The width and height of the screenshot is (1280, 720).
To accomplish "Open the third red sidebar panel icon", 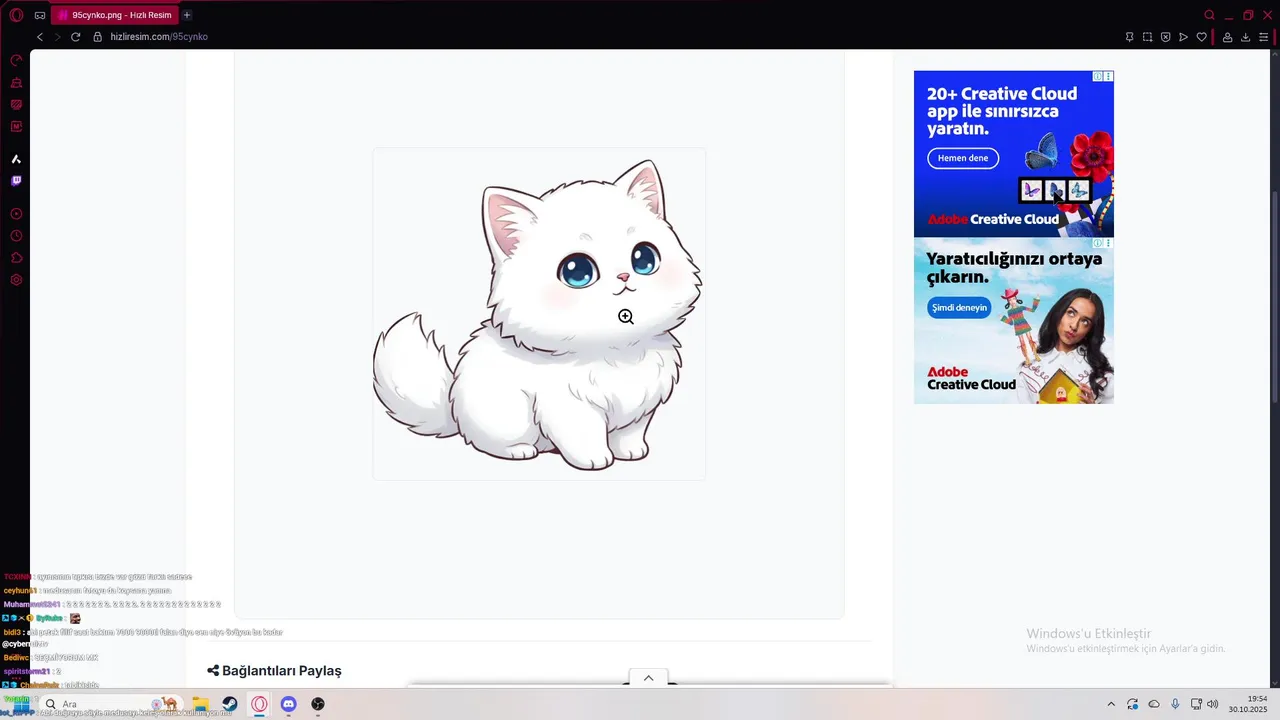I will coord(16,105).
